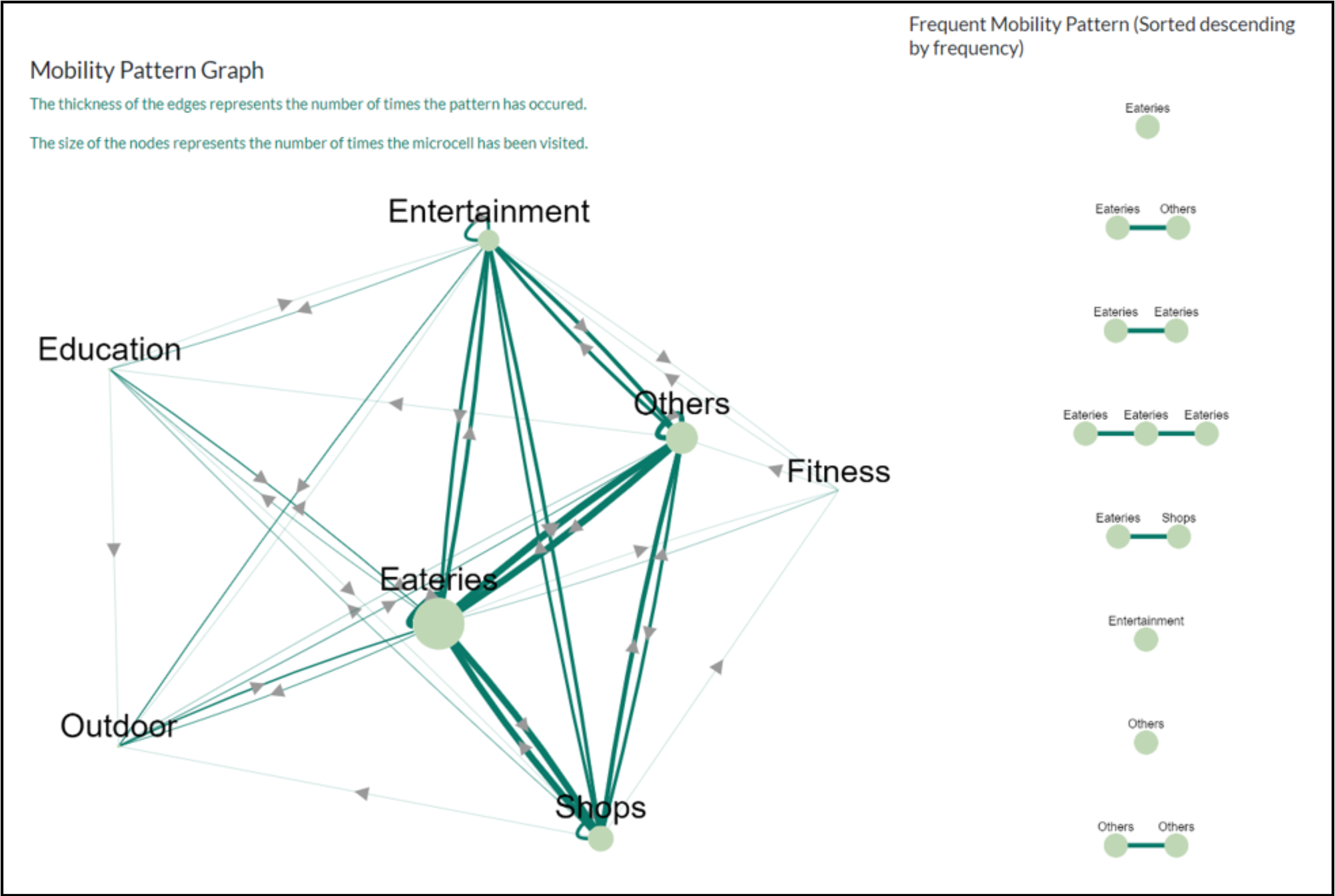The image size is (1335, 896).
Task: Select right node of the Eateries–Eateries pattern
Action: pos(1176,331)
